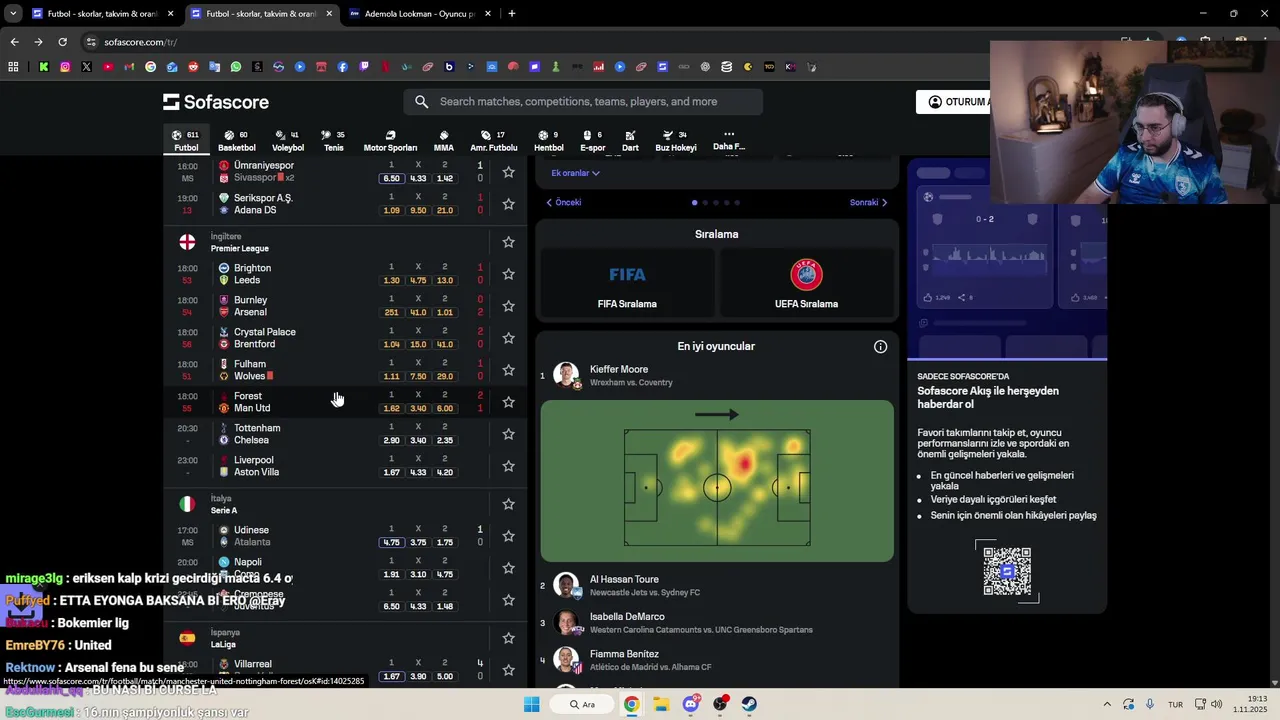1280x720 pixels.
Task: Click the Sofascore logo
Action: pyautogui.click(x=216, y=102)
